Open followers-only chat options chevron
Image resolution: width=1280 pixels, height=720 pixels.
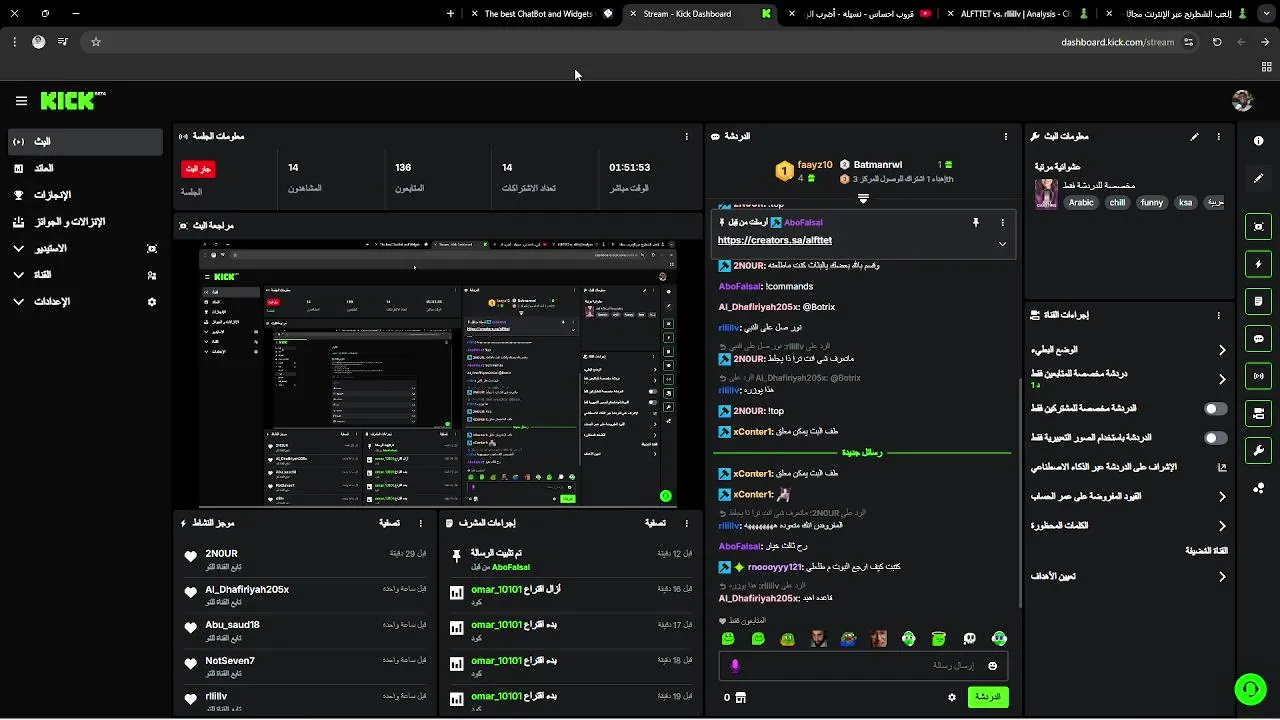pos(1222,379)
